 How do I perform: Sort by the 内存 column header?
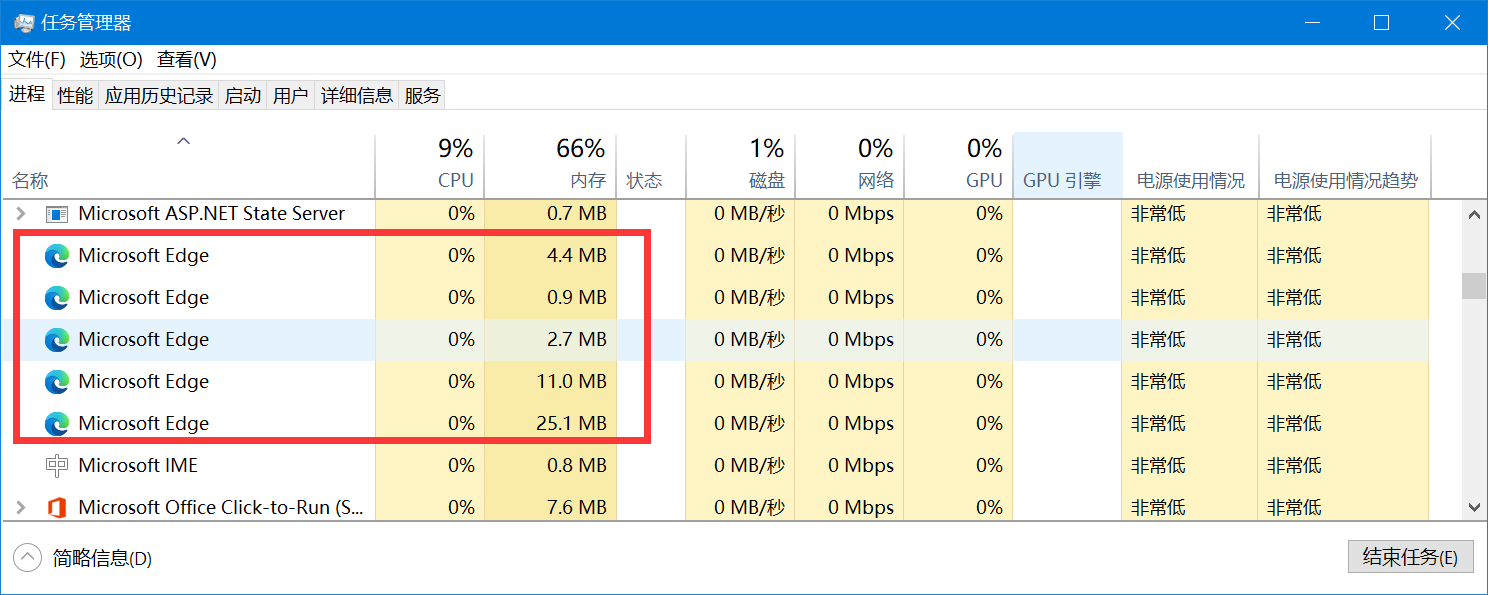550,166
